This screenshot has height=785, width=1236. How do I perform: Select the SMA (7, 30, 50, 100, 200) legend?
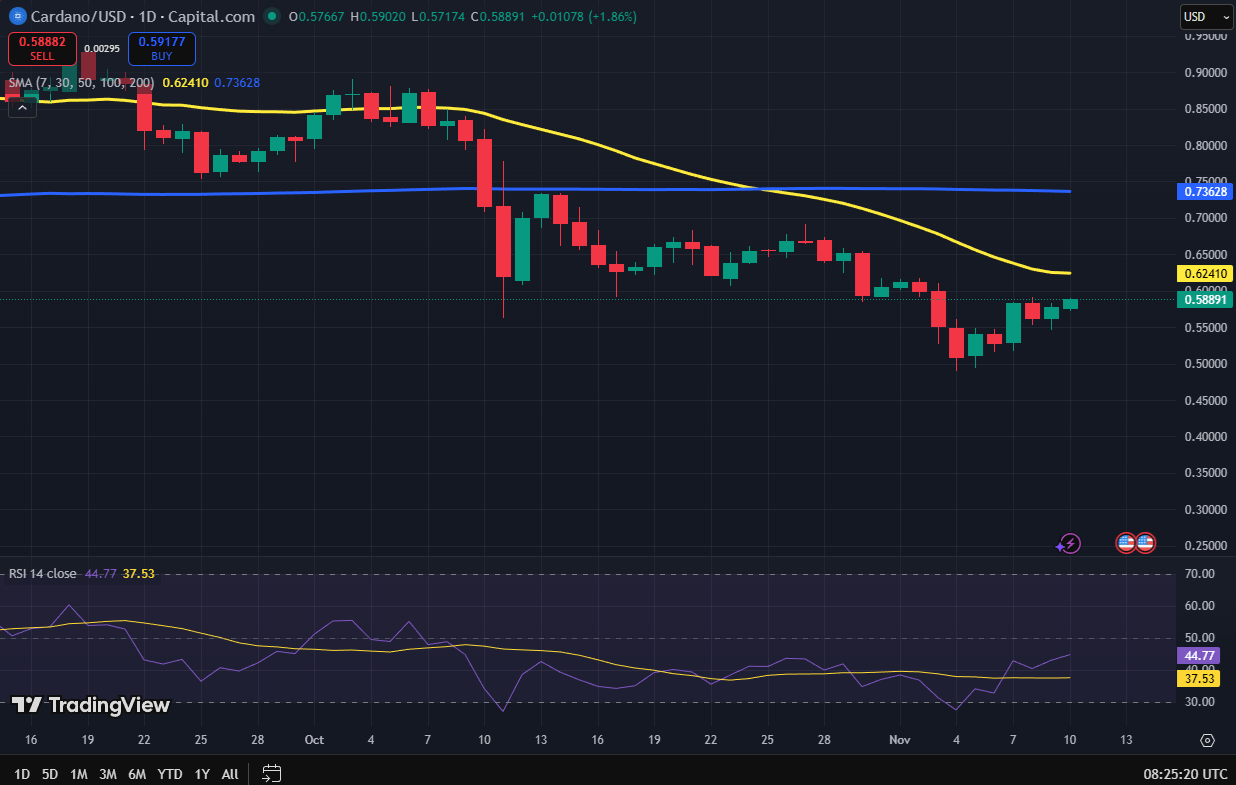81,83
